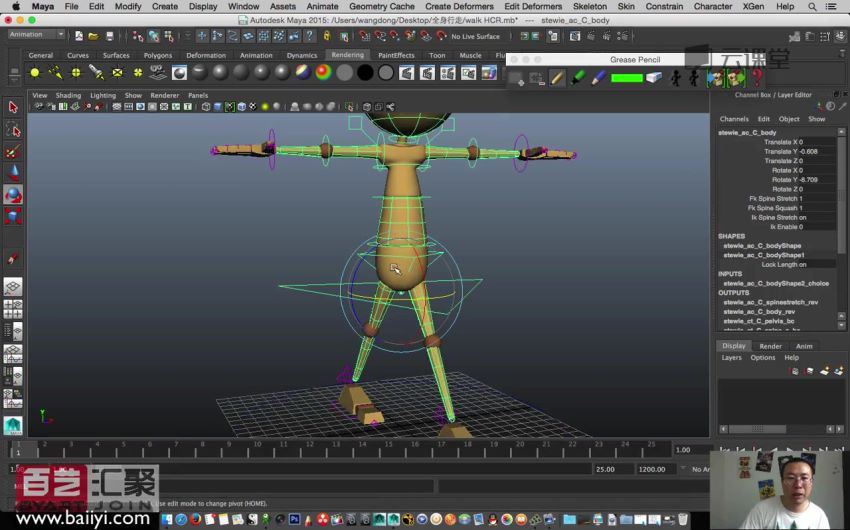
Task: Toggle select by component type mode
Action: point(169,36)
